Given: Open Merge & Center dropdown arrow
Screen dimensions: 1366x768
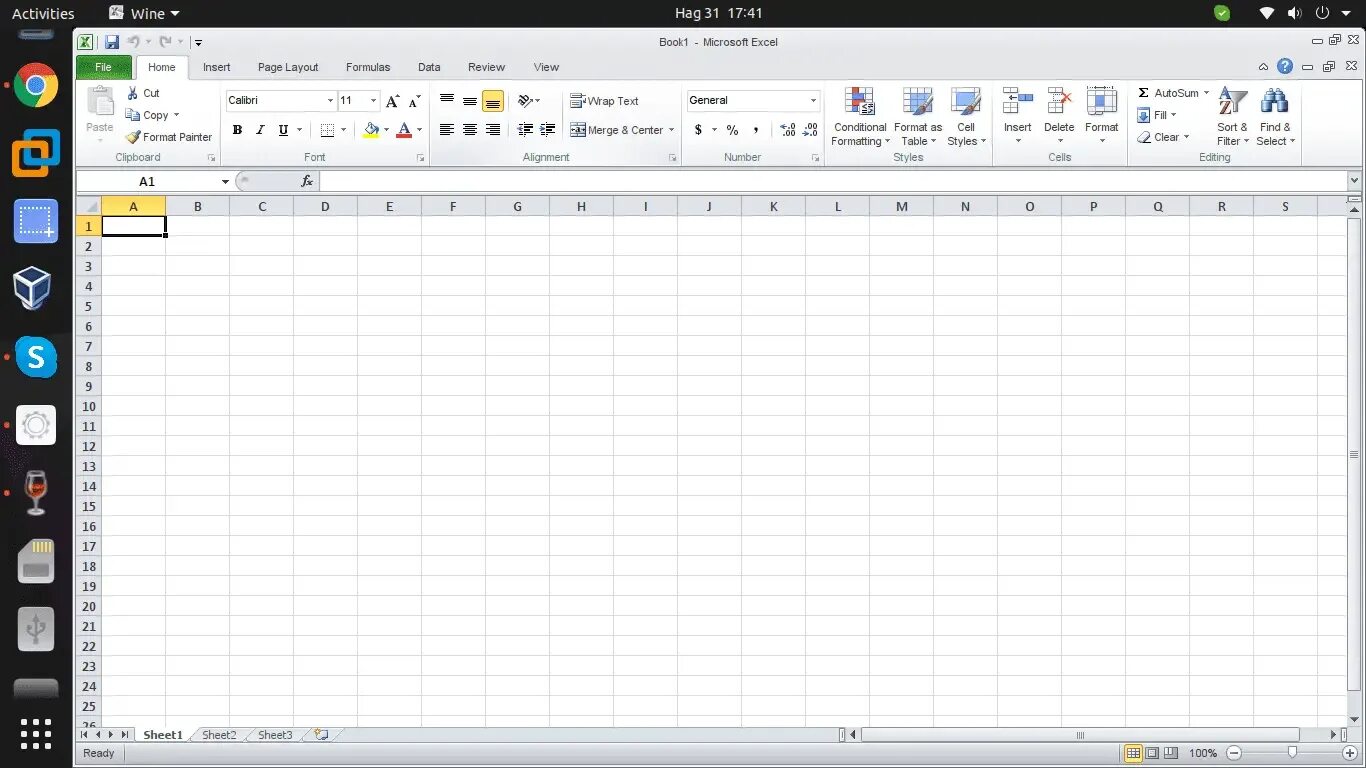Looking at the screenshot, I should [671, 130].
